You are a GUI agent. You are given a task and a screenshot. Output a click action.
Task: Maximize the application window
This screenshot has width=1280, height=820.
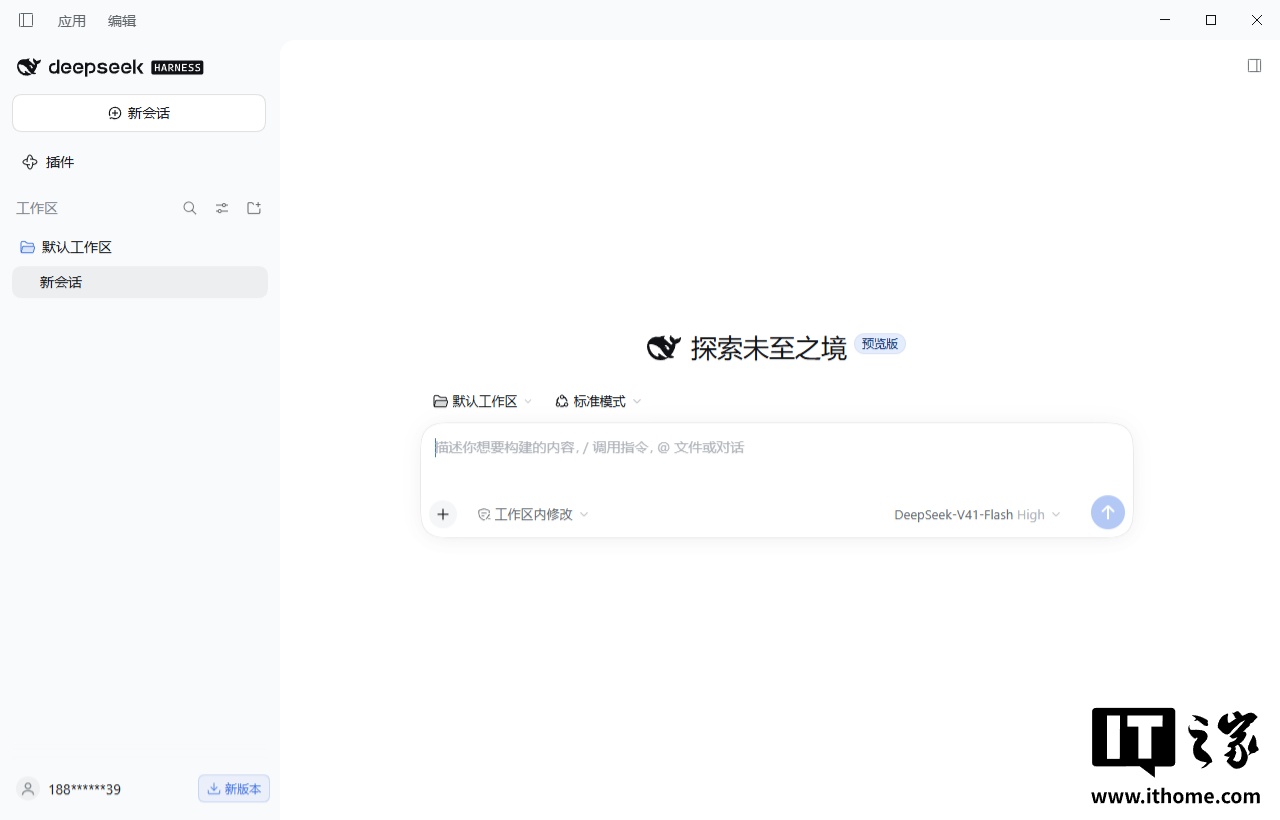(x=1211, y=20)
